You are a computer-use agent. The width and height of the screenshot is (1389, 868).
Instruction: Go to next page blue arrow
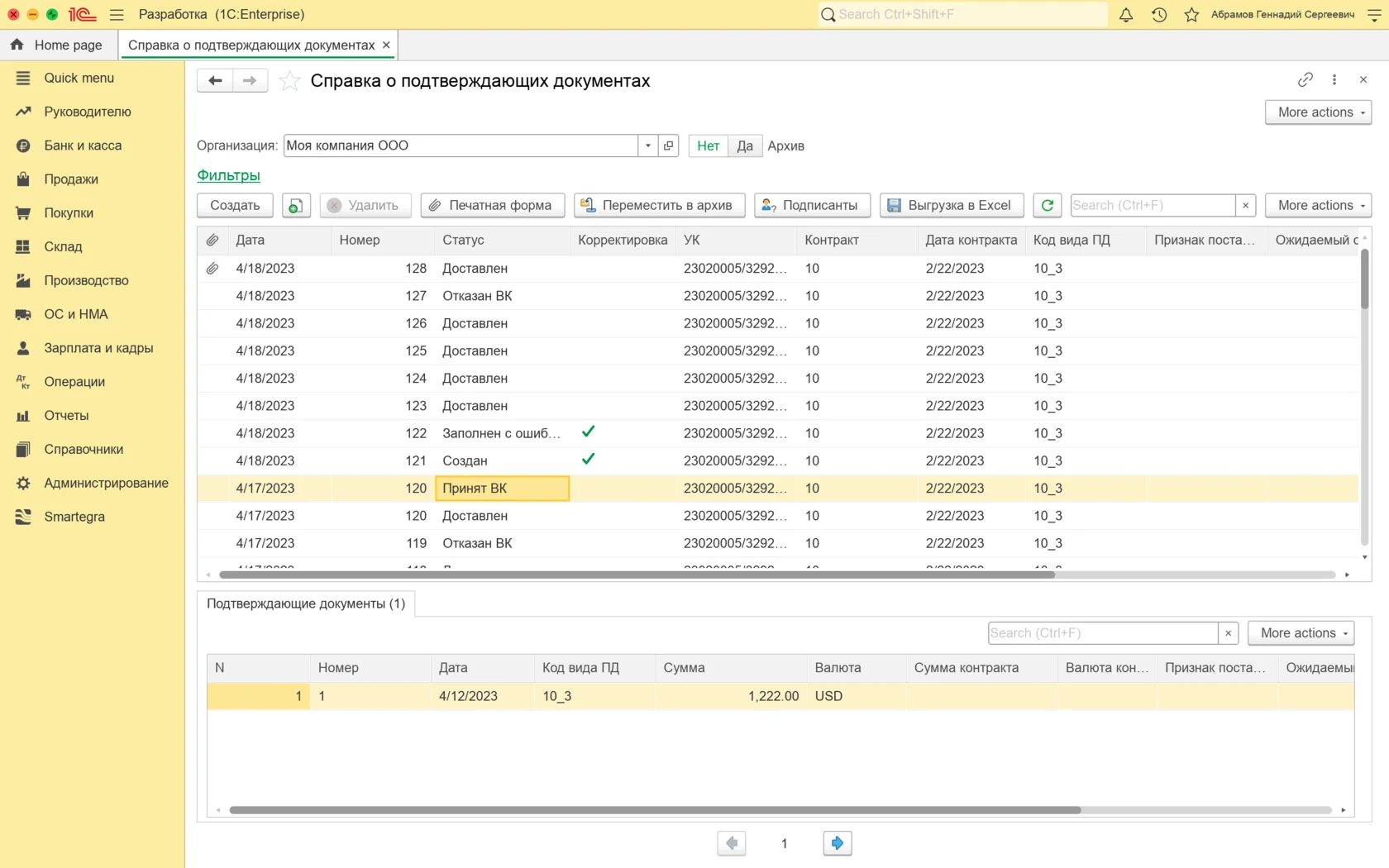pyautogui.click(x=837, y=843)
